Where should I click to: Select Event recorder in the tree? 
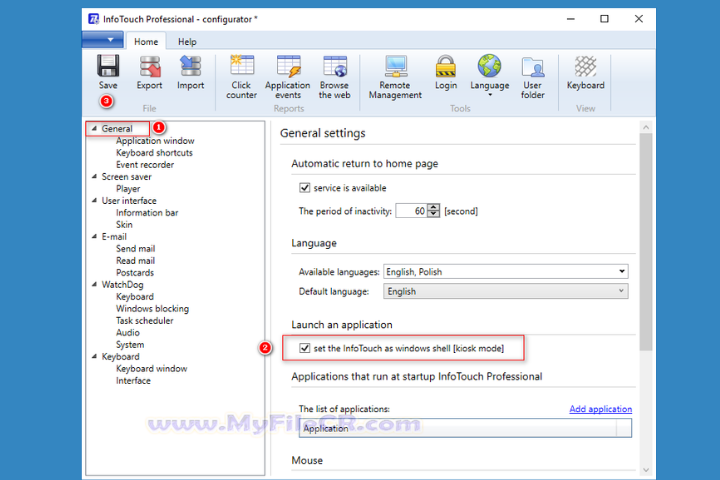[x=145, y=164]
